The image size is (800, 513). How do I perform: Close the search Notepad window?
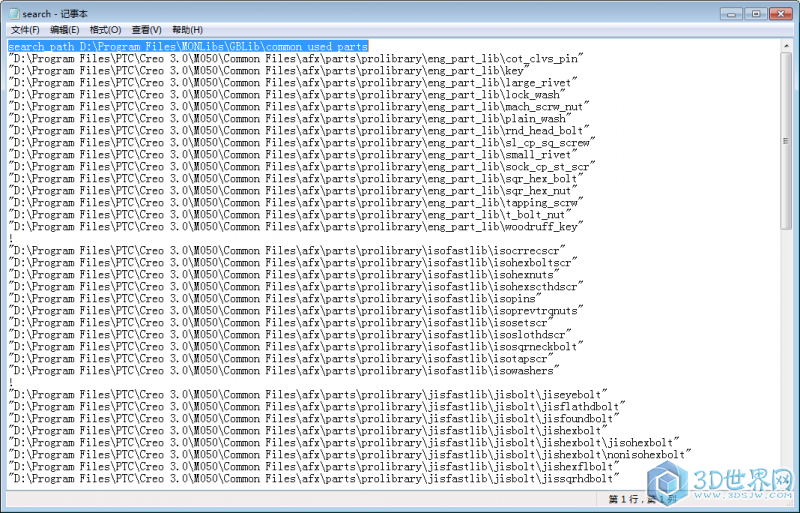(x=781, y=13)
